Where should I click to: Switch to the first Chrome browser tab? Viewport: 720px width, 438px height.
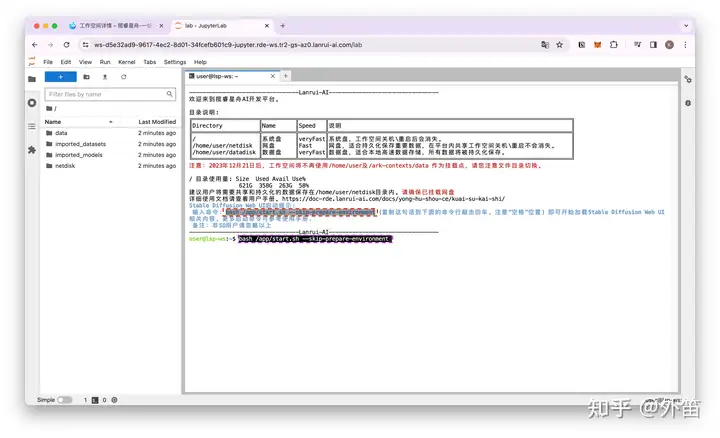coord(117,26)
